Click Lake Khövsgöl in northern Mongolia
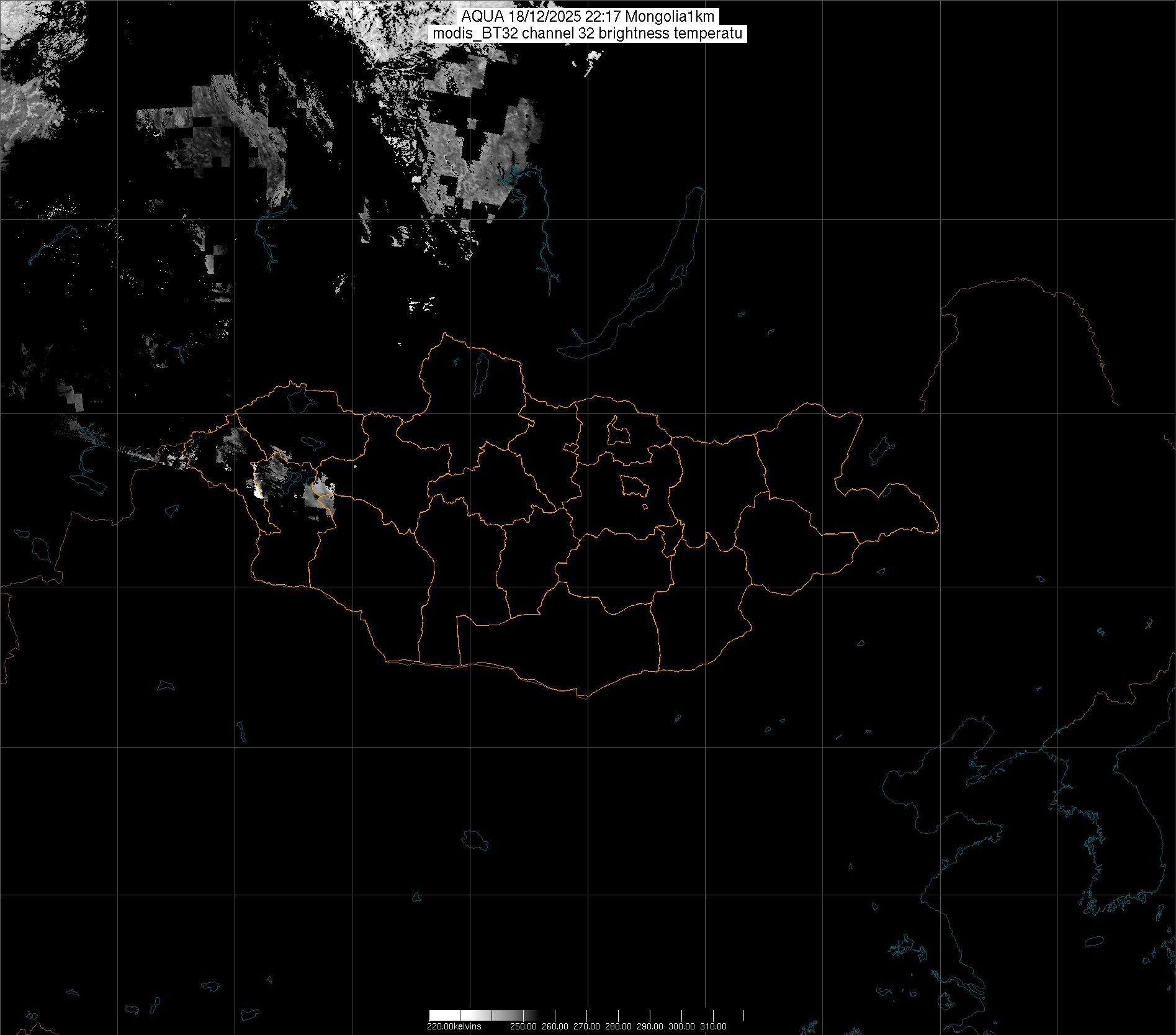 (481, 373)
